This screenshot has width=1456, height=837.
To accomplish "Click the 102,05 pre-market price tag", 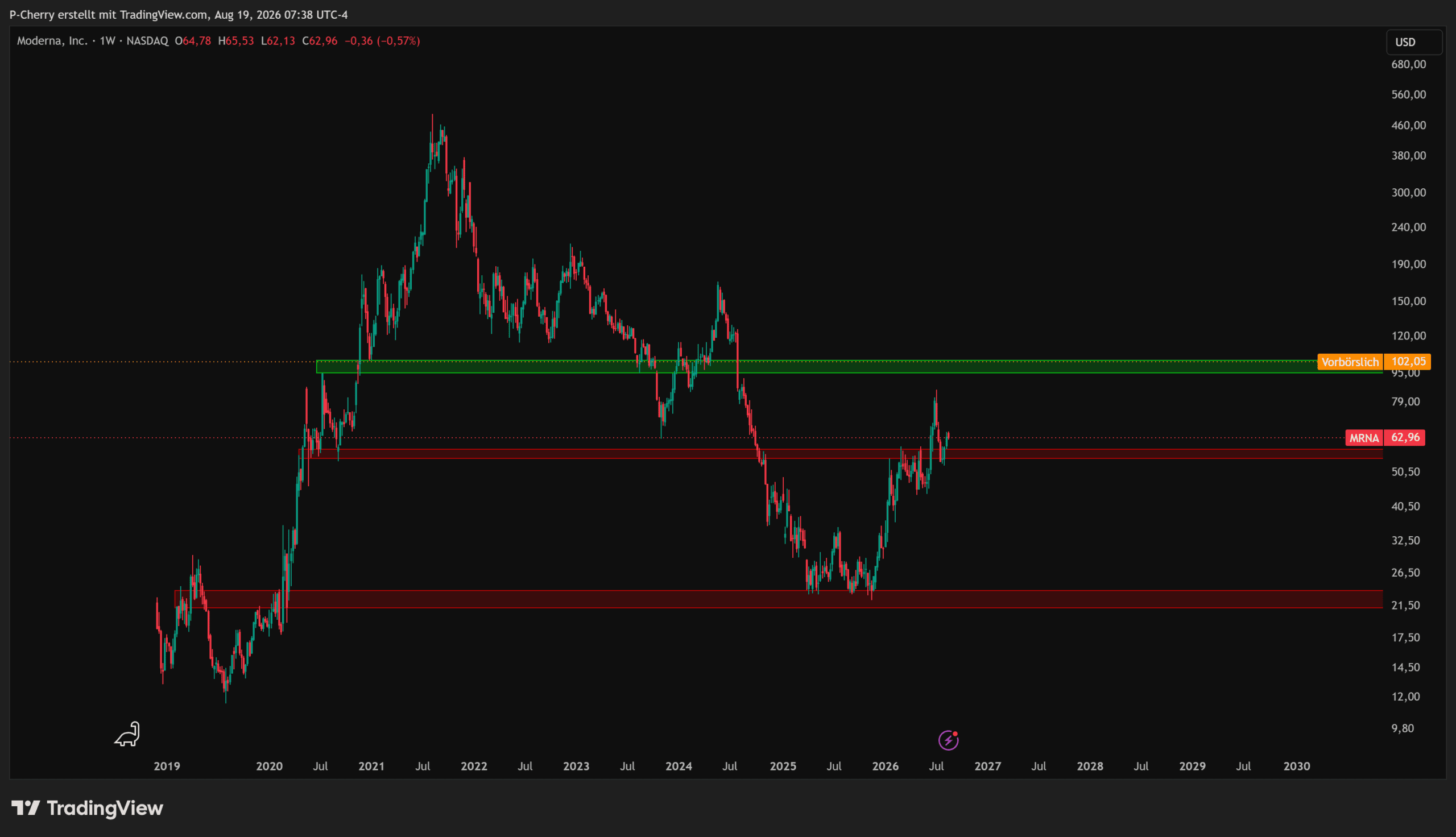I will (1408, 362).
